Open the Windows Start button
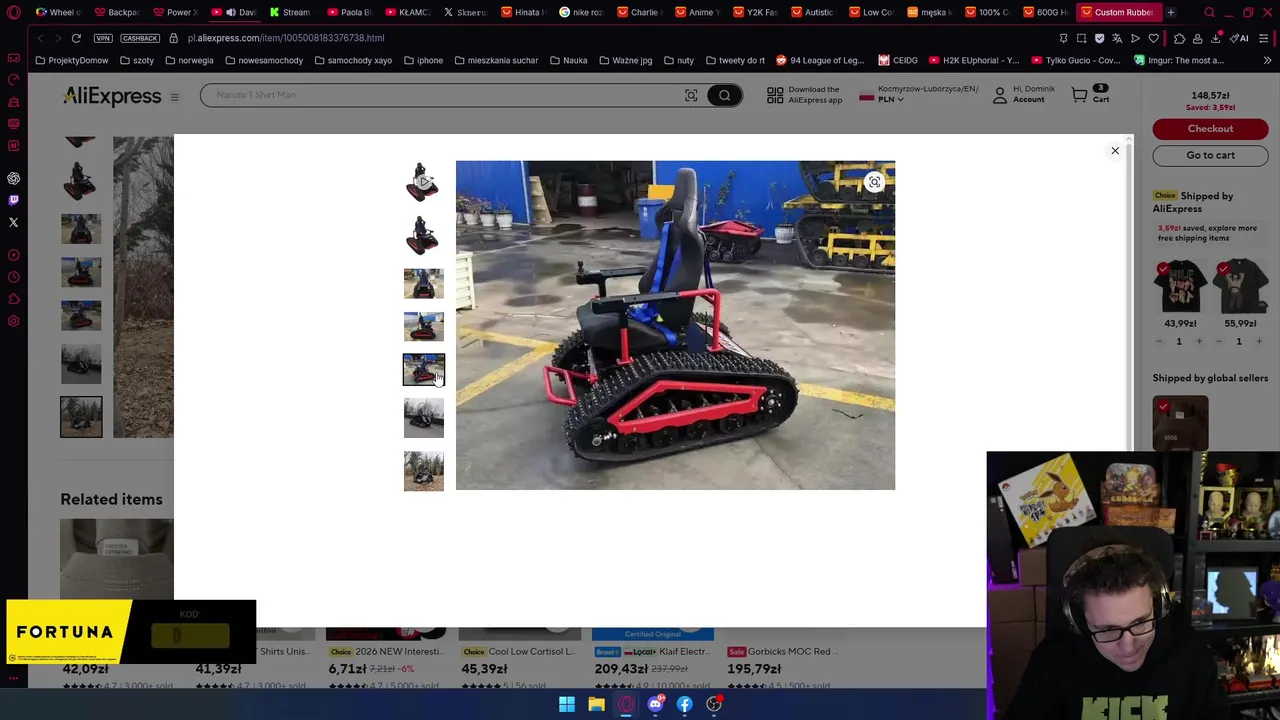Screen dimensions: 1280x720 pos(567,705)
